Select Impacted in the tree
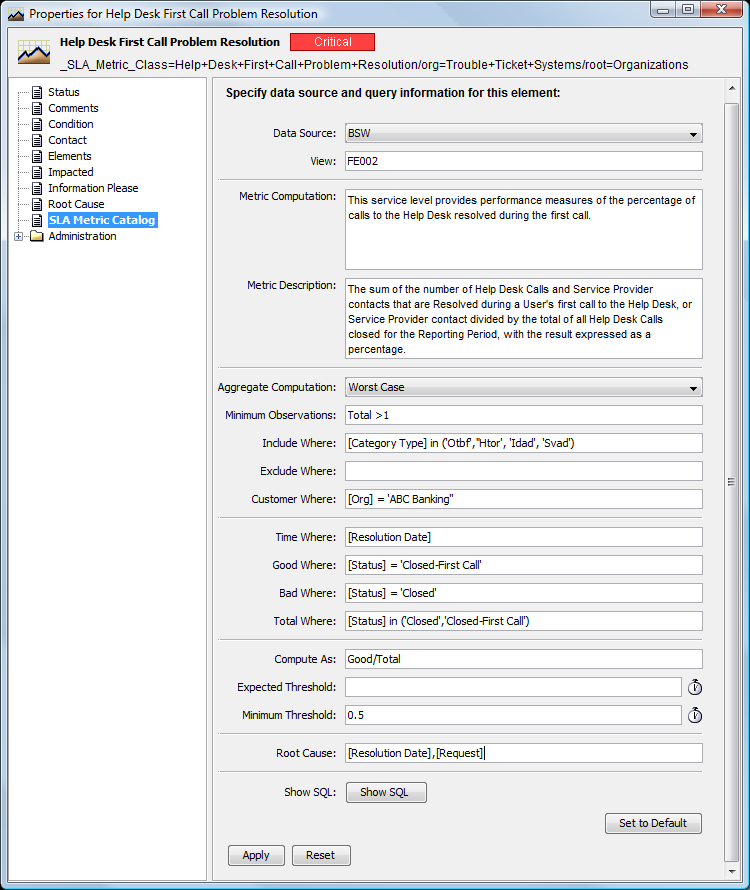 71,172
